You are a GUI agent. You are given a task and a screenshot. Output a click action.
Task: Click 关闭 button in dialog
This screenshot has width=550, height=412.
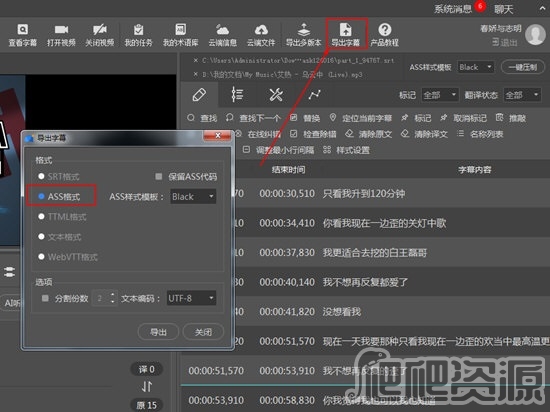[203, 332]
